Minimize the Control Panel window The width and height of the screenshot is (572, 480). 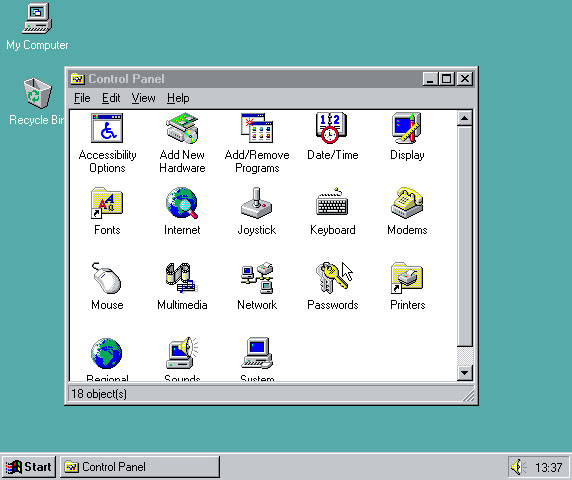(430, 79)
